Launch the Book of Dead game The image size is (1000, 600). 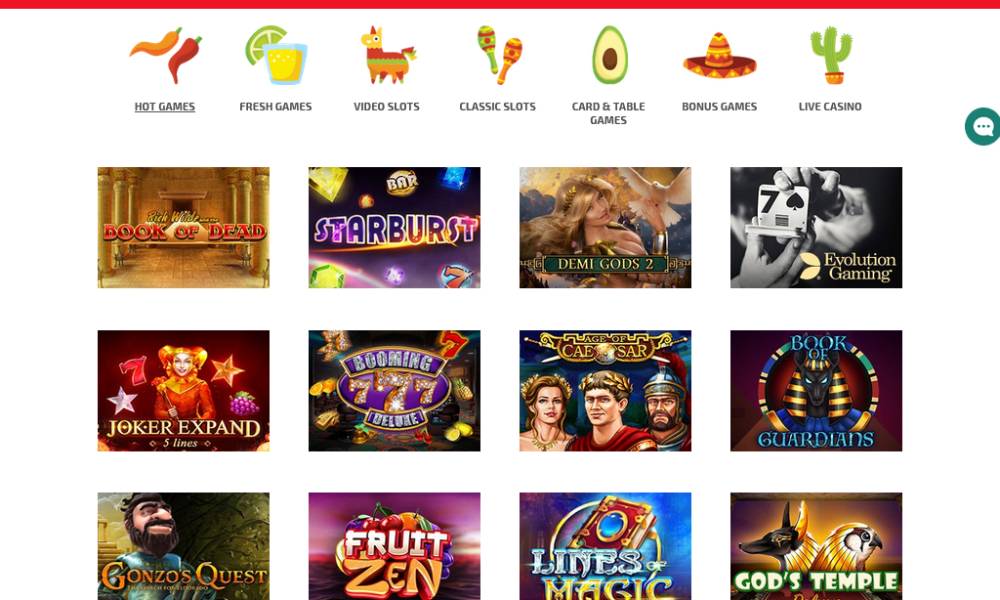pyautogui.click(x=184, y=228)
